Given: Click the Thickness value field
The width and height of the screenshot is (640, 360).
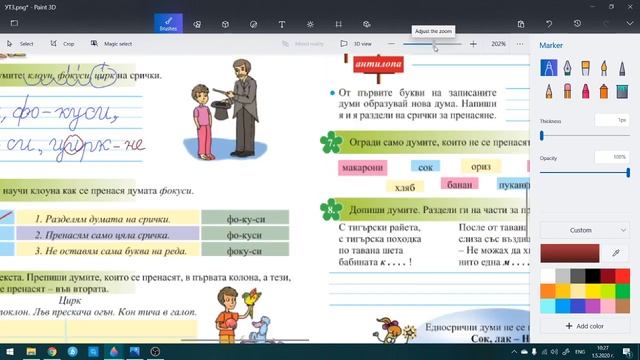Looking at the screenshot, I should pos(611,120).
